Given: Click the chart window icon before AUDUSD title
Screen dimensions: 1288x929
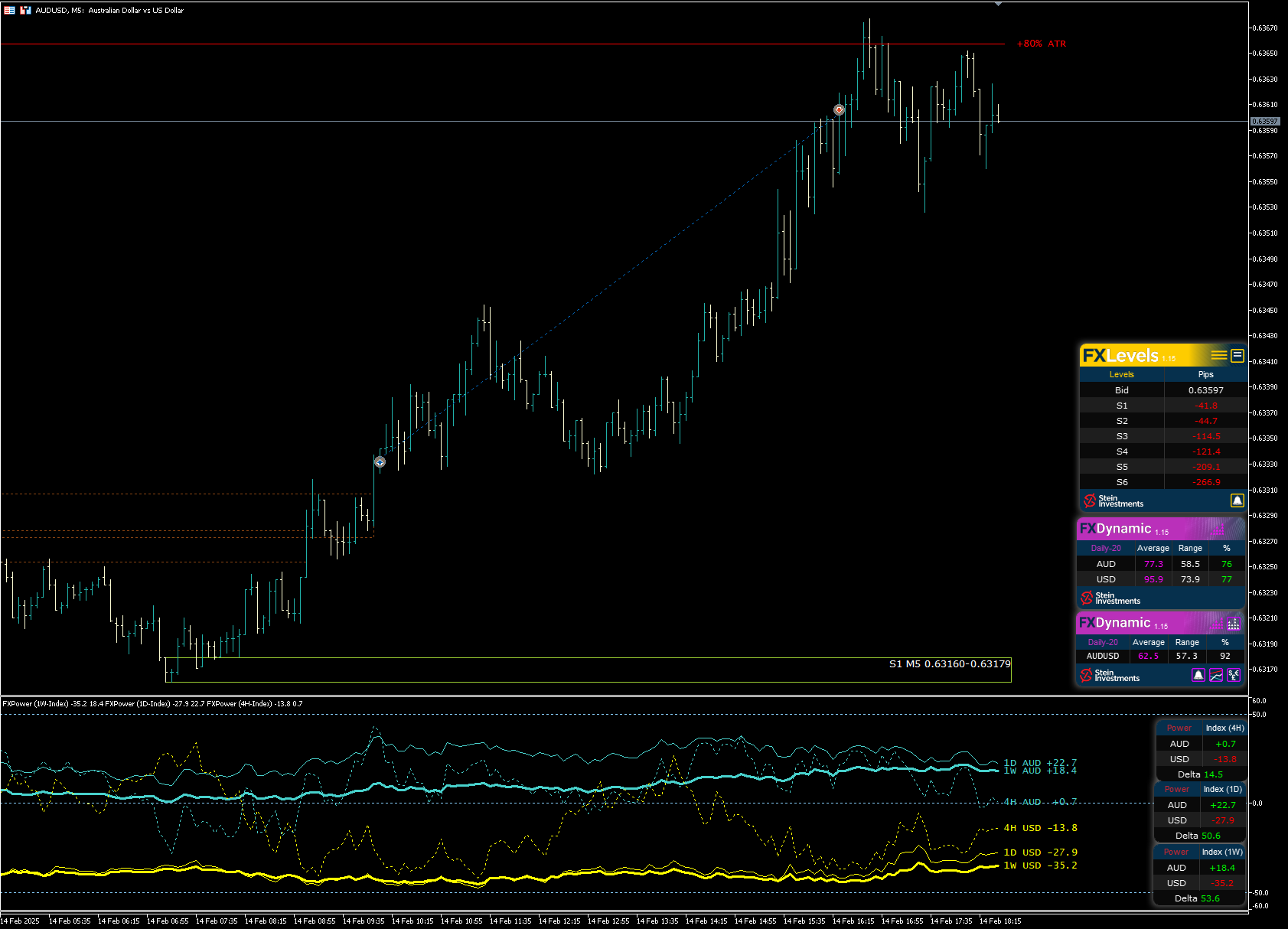Looking at the screenshot, I should coord(9,10).
